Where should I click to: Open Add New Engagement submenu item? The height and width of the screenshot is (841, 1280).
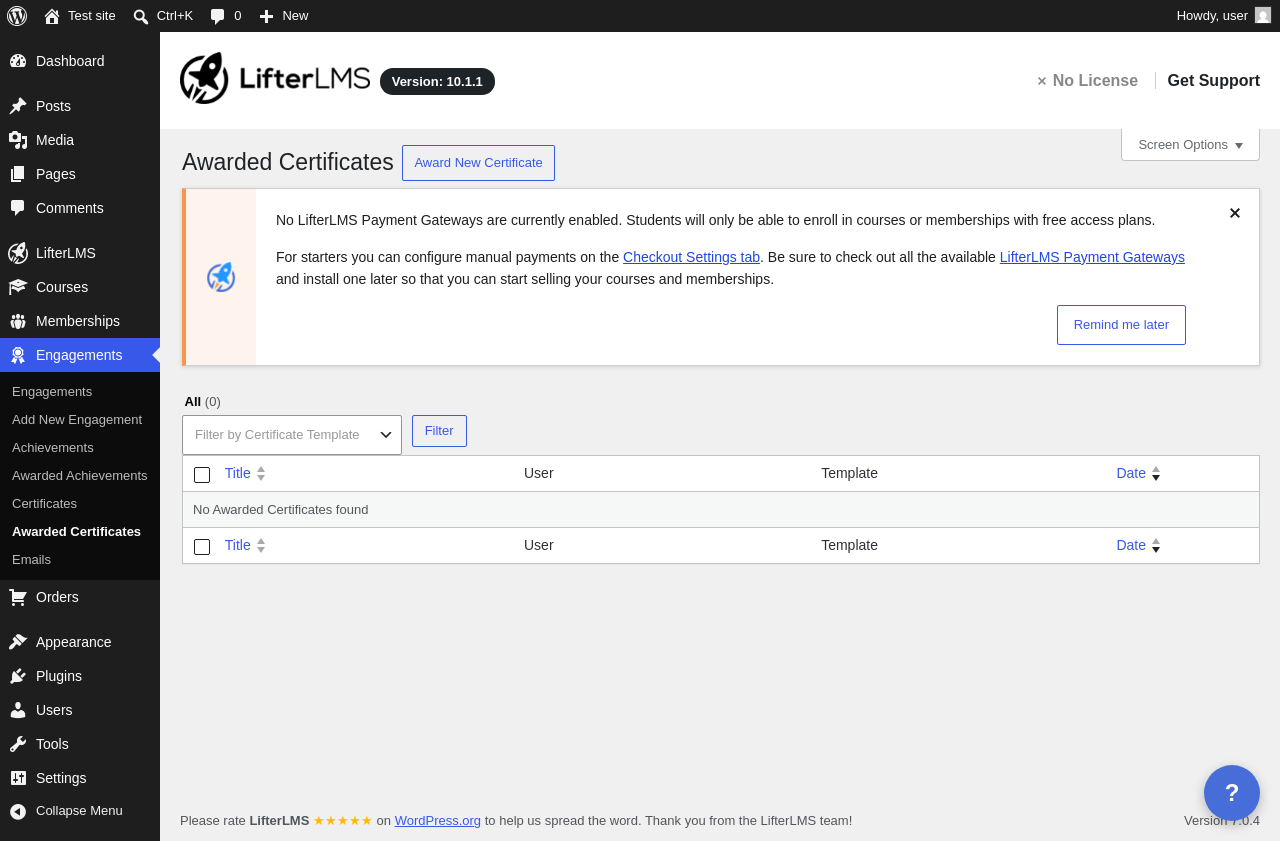pos(77,420)
